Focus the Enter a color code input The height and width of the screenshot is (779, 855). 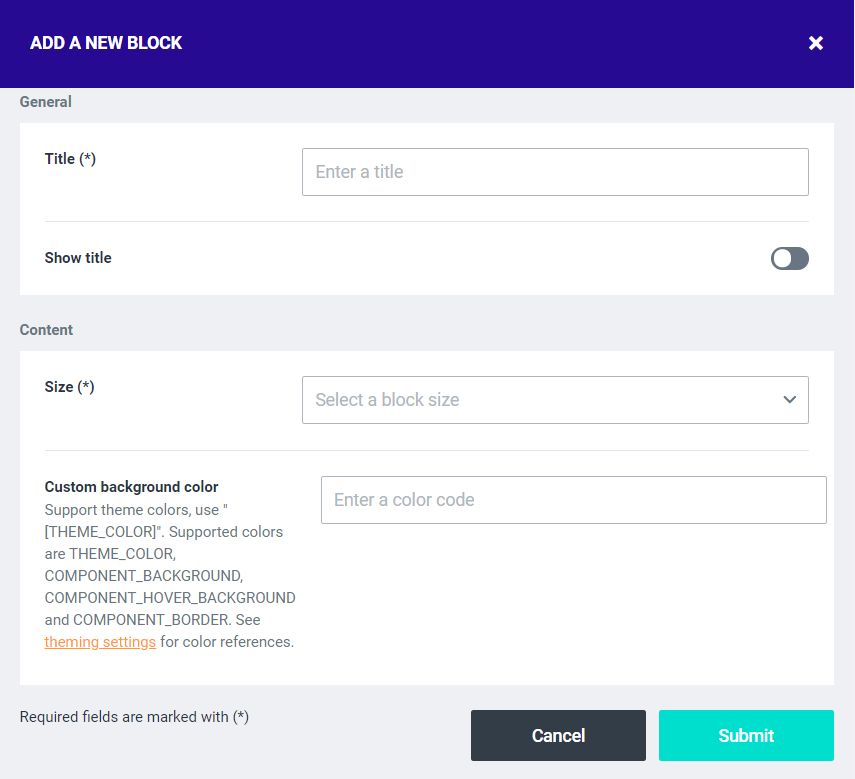pos(573,500)
